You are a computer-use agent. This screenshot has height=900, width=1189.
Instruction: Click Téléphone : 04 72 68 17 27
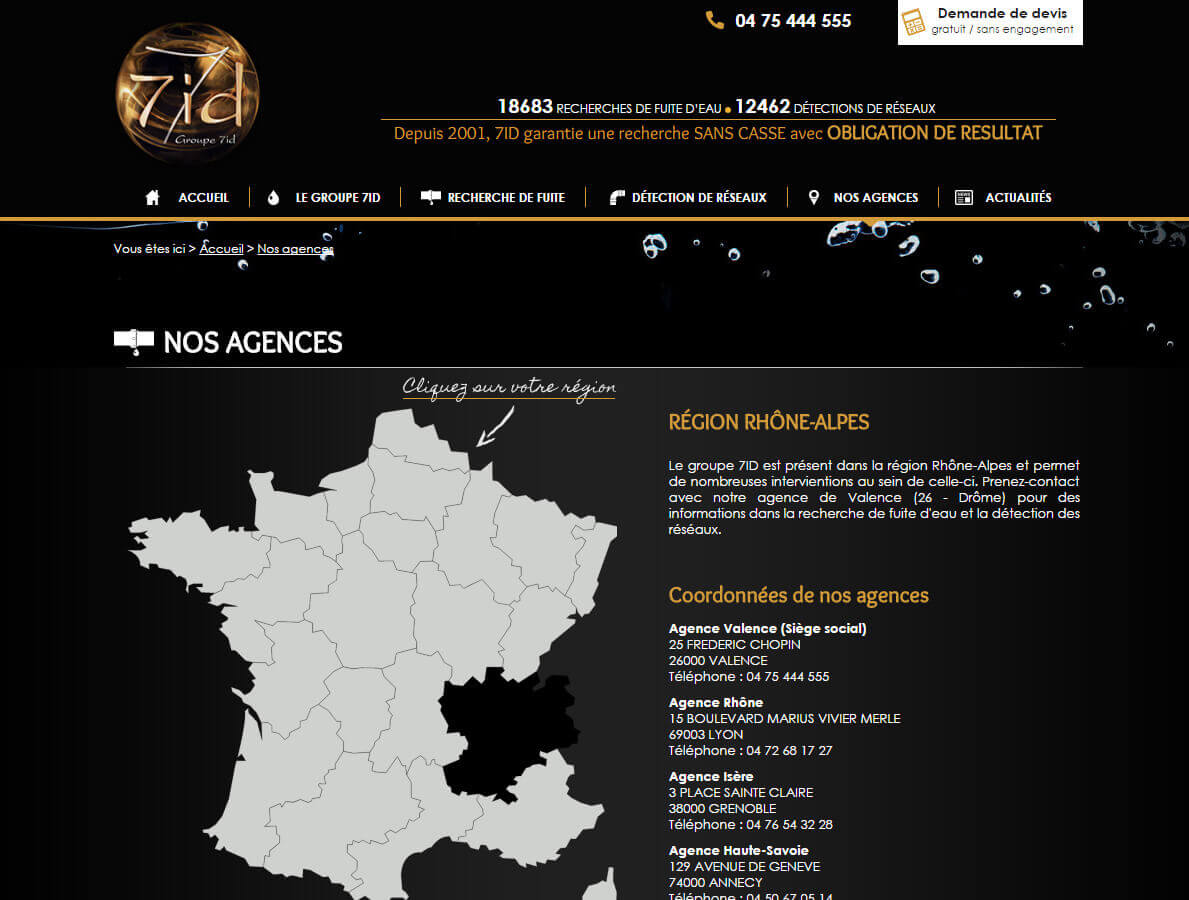tap(751, 751)
